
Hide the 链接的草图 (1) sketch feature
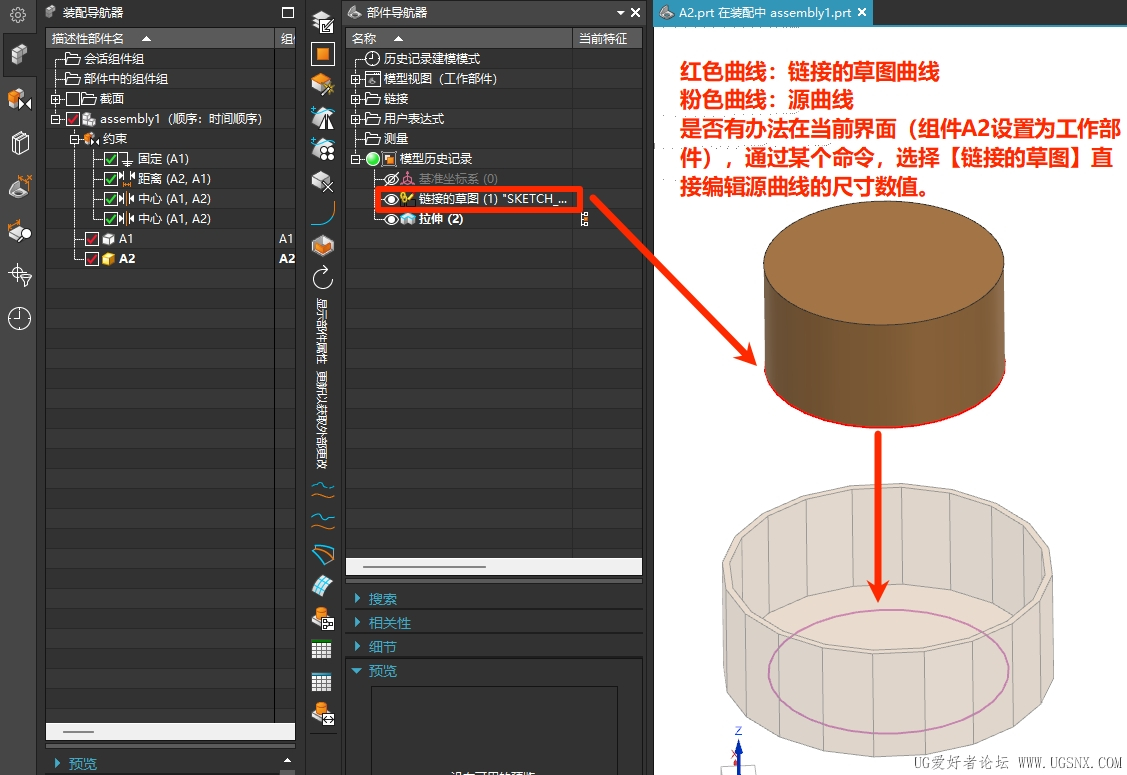click(391, 199)
